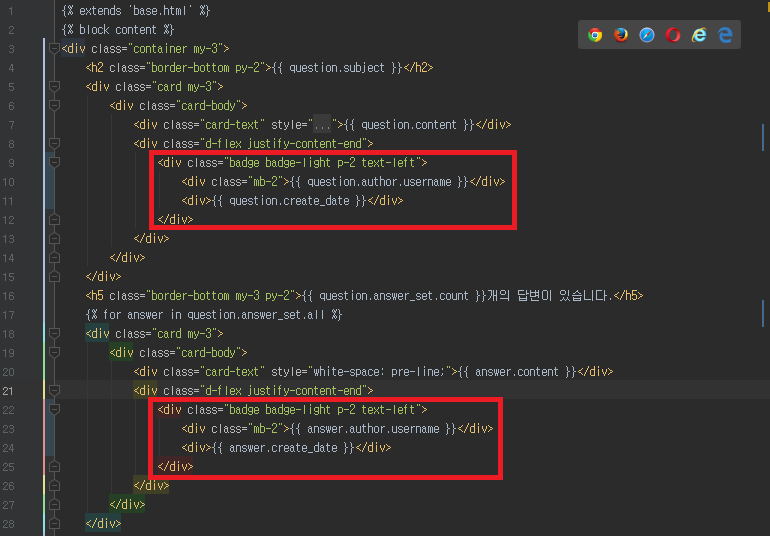Screen dimensions: 770x536
Task: Collapse the card-body div on line 19
Action: click(x=55, y=352)
